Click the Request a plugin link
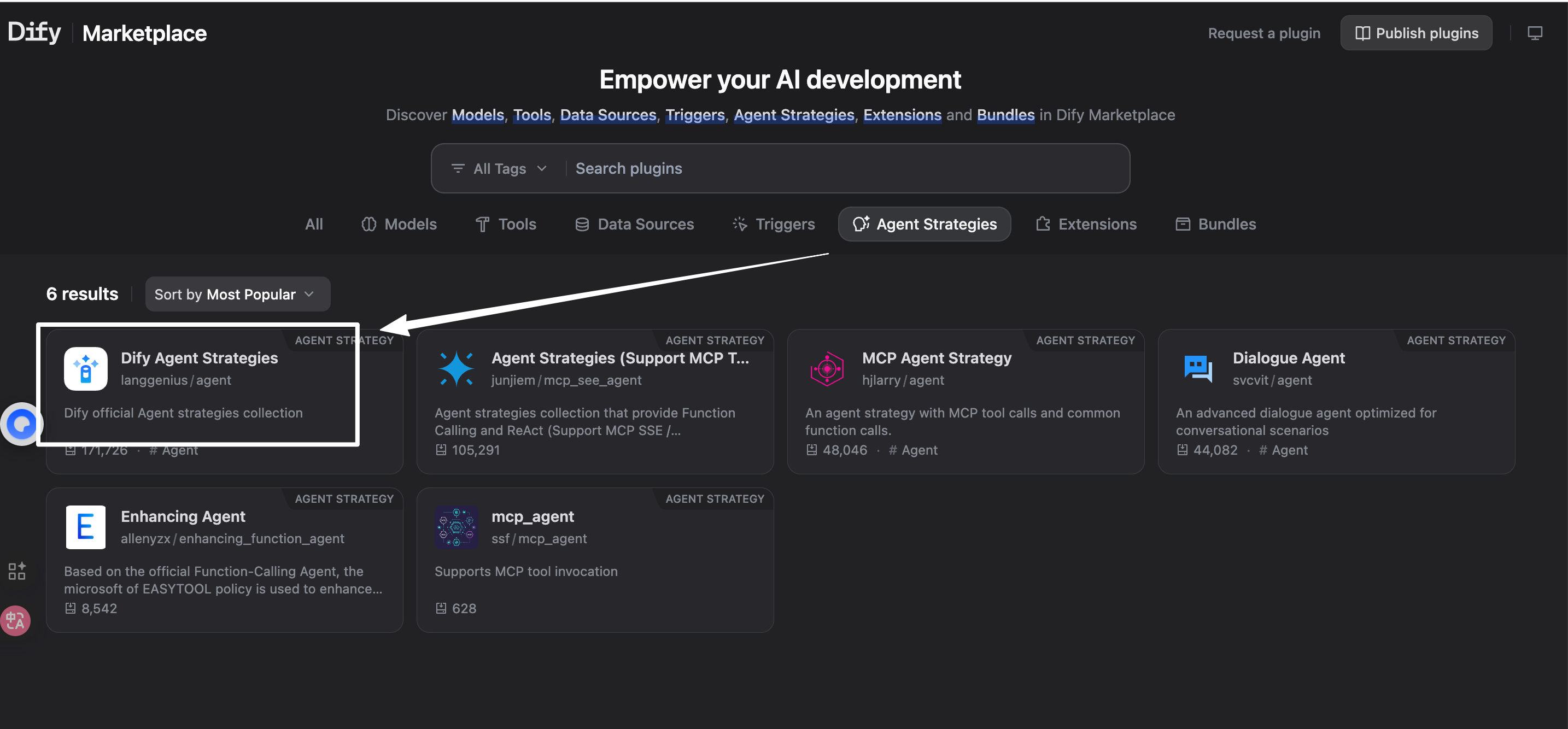1568x729 pixels. pyautogui.click(x=1263, y=33)
